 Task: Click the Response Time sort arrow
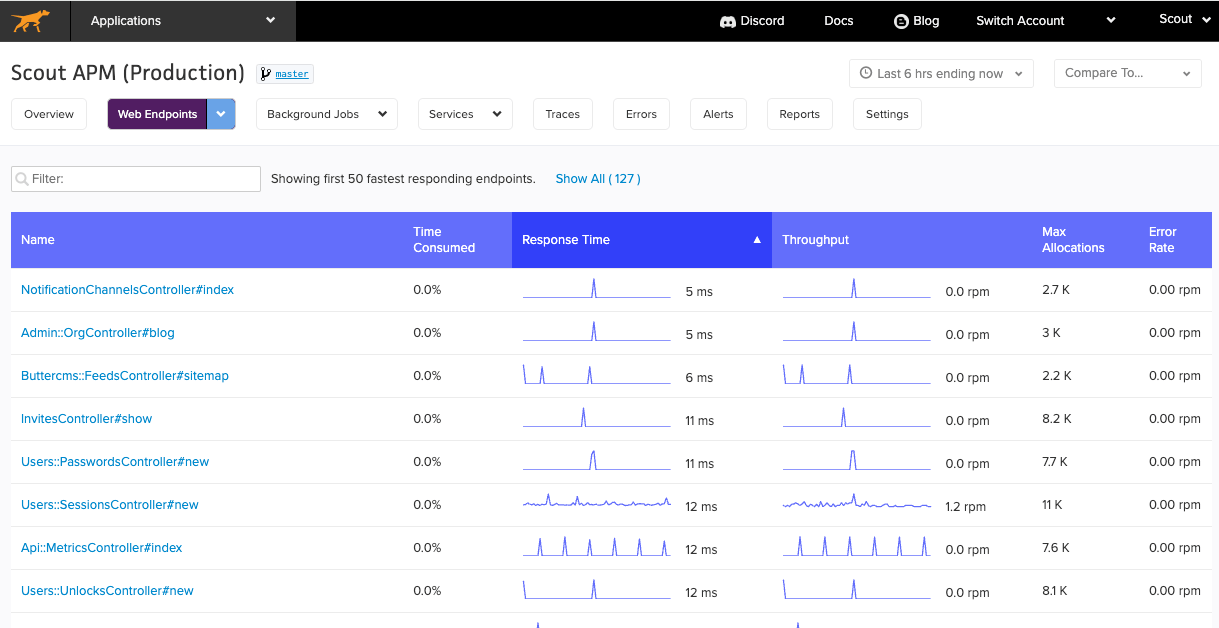(757, 240)
